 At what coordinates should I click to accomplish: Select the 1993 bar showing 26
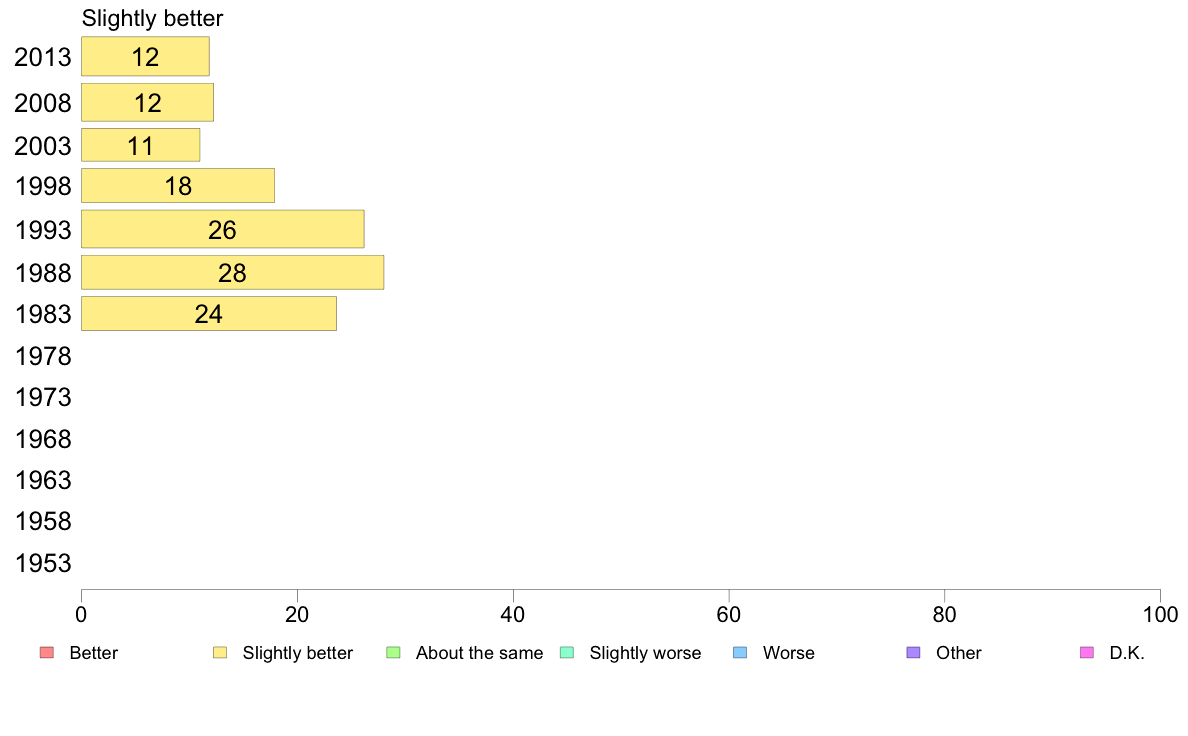223,229
